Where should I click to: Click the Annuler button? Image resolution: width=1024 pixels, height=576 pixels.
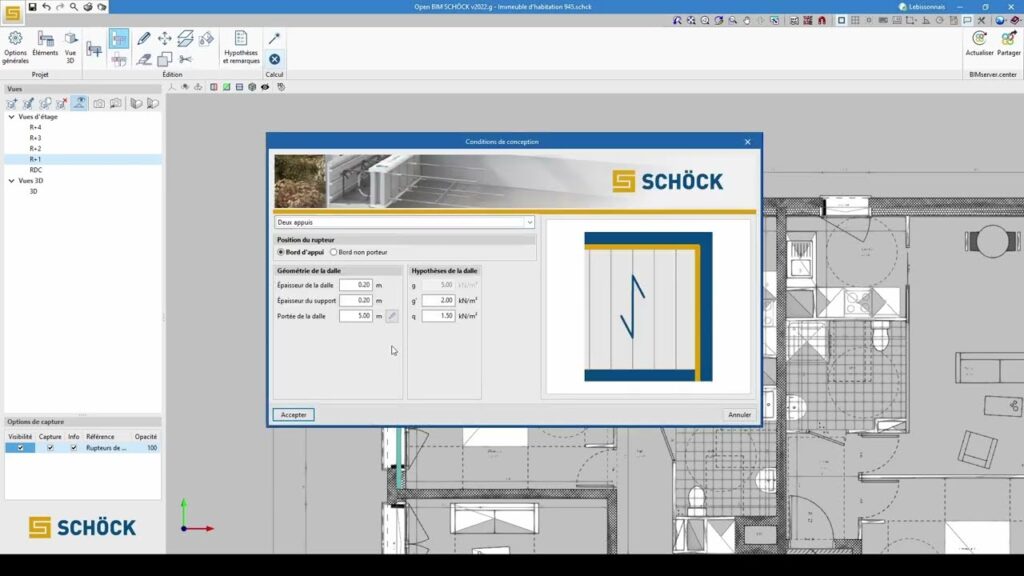[x=739, y=414]
